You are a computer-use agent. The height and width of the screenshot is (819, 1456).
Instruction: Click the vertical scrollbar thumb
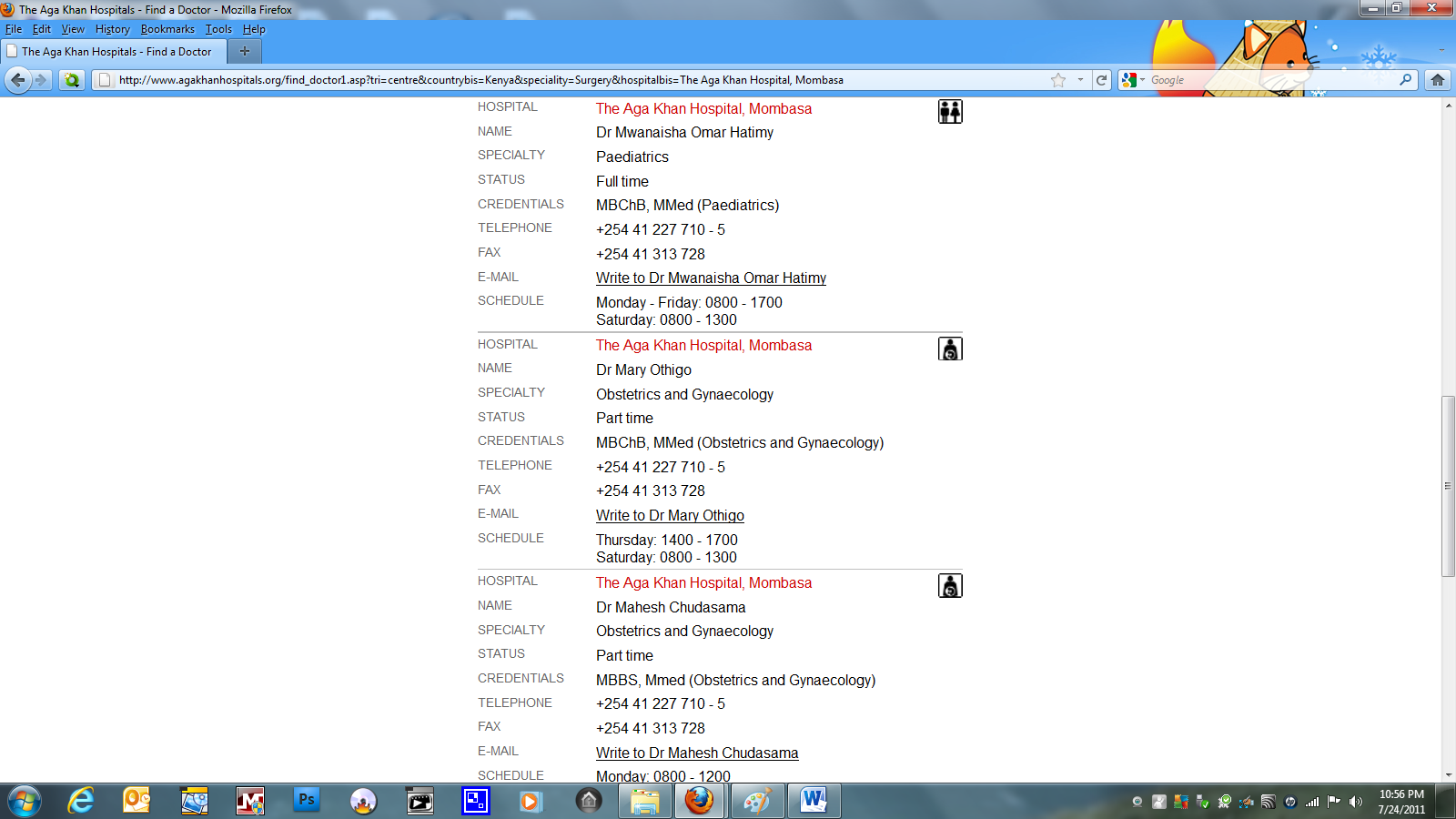(1448, 486)
